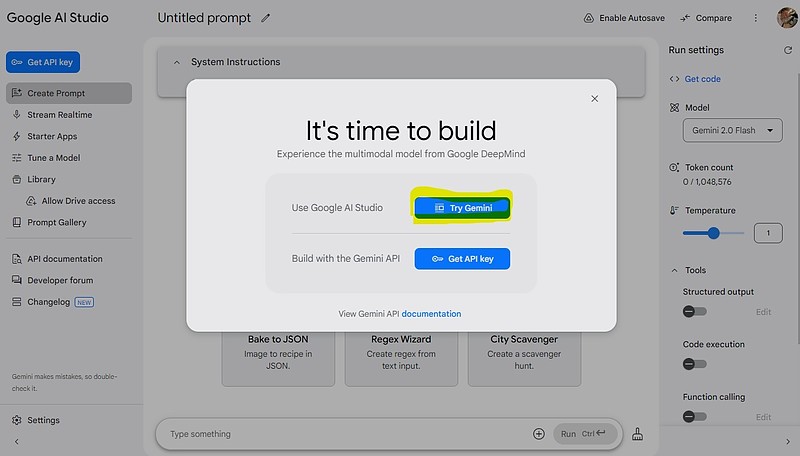800x456 pixels.
Task: Click the Temperature slider handle
Action: pyautogui.click(x=713, y=233)
